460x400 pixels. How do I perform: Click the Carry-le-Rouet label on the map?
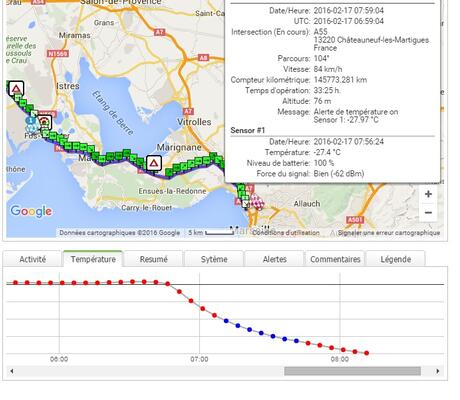pos(147,208)
